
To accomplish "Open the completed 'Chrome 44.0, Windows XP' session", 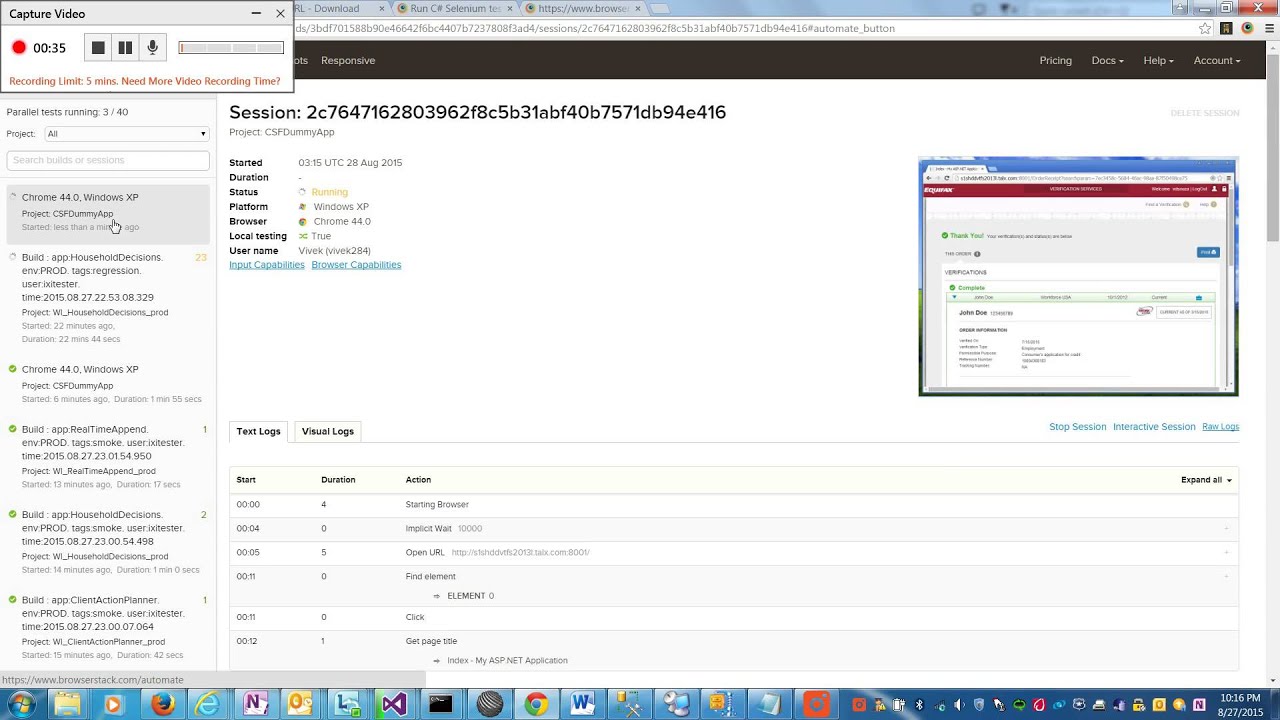I will coord(108,383).
